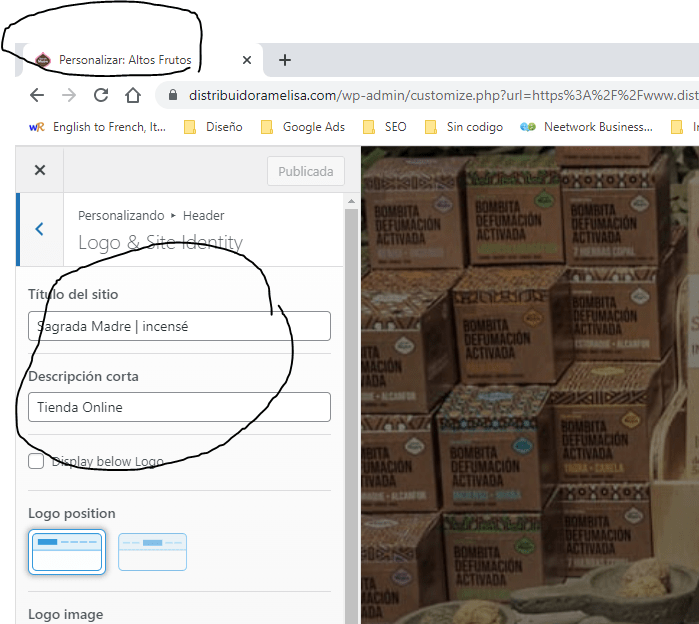Click the Publicada button
The image size is (699, 624).
pyautogui.click(x=306, y=171)
